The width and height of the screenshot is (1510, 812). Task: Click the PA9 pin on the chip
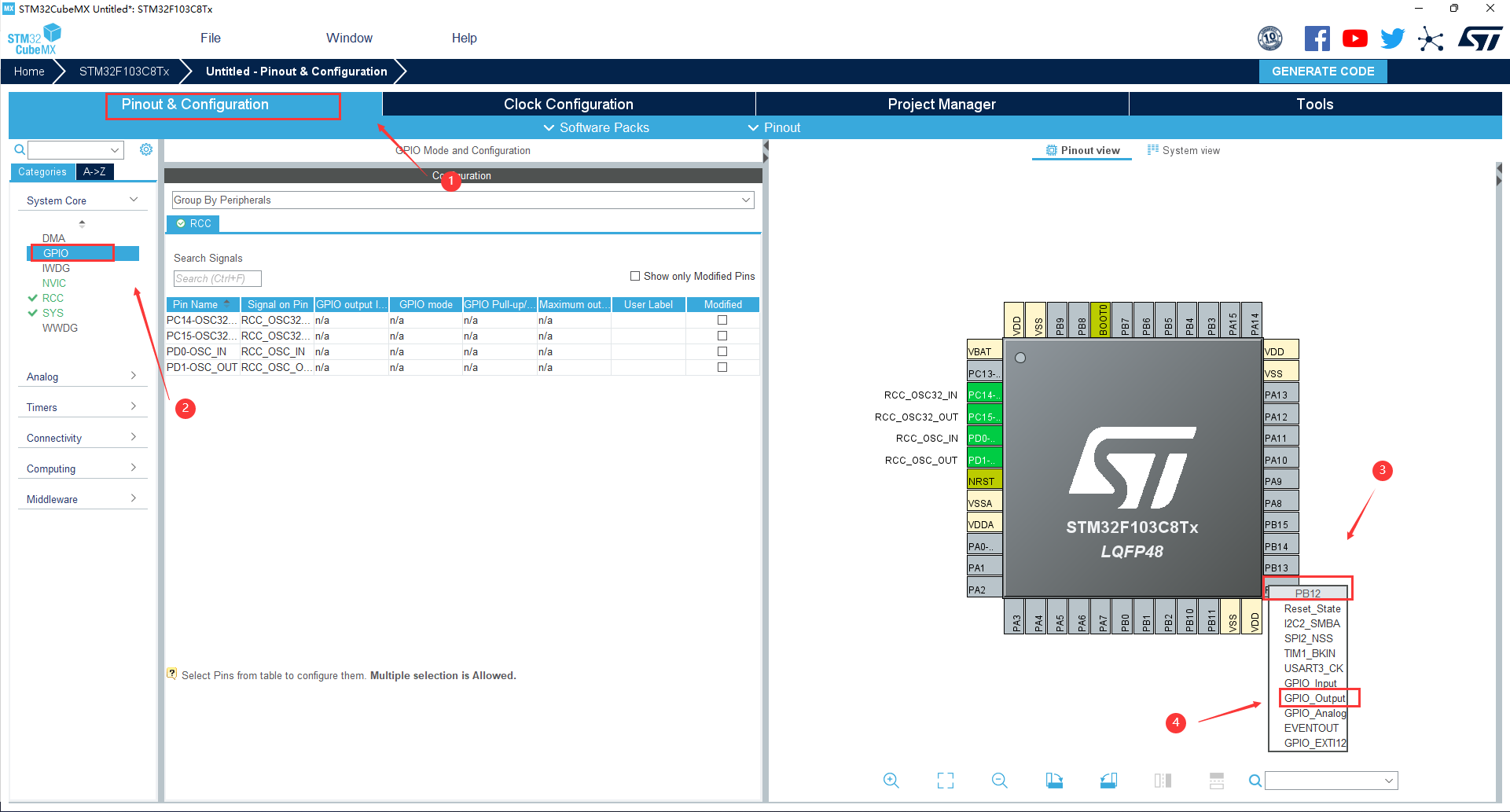point(1280,481)
